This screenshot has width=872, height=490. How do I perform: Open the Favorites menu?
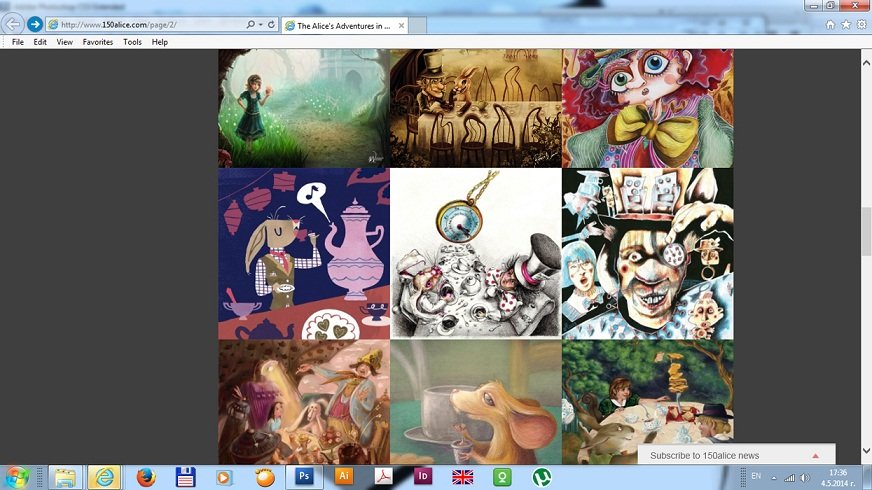(98, 42)
